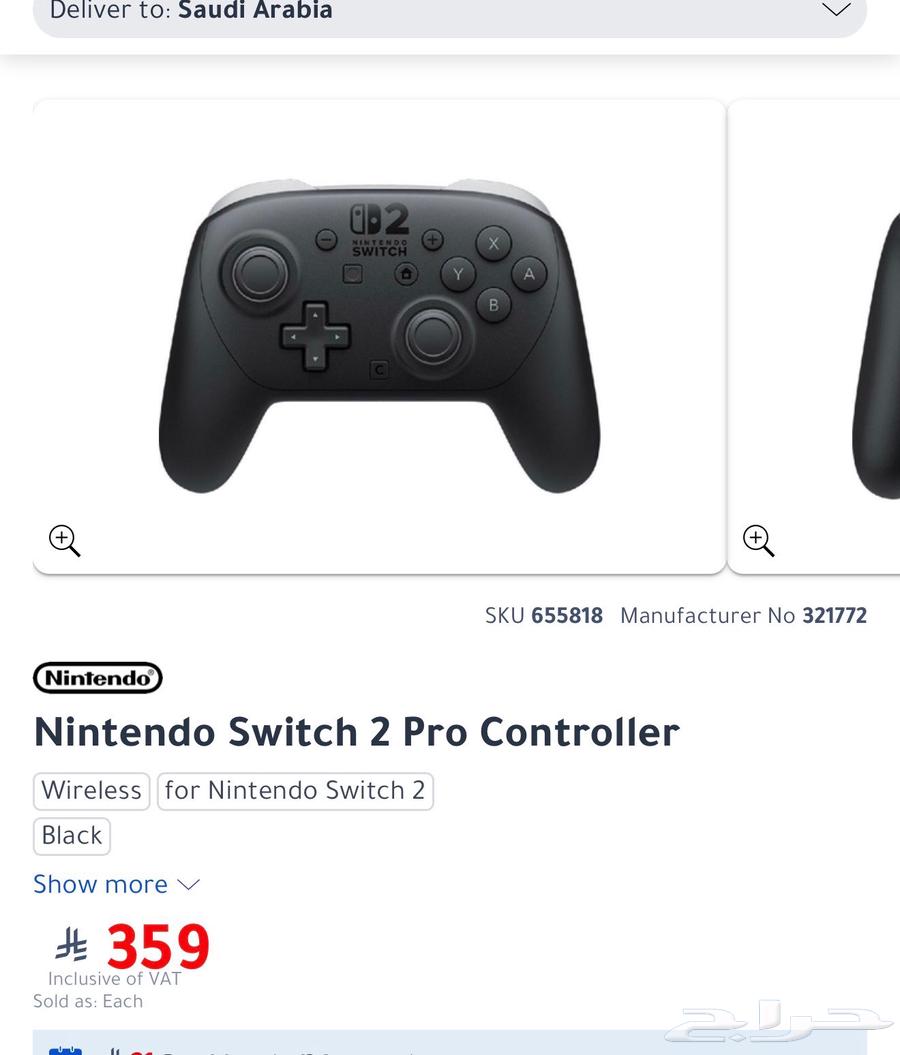
Task: Select the for Nintendo Switch 2 chip
Action: pyautogui.click(x=294, y=790)
